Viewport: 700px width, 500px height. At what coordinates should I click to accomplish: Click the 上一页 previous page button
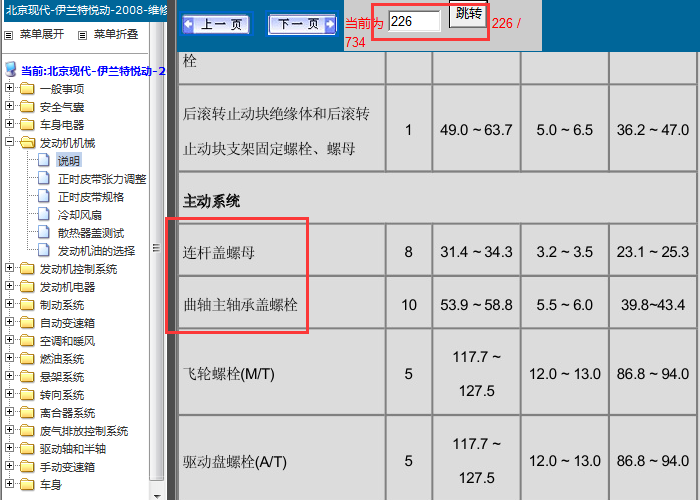217,24
